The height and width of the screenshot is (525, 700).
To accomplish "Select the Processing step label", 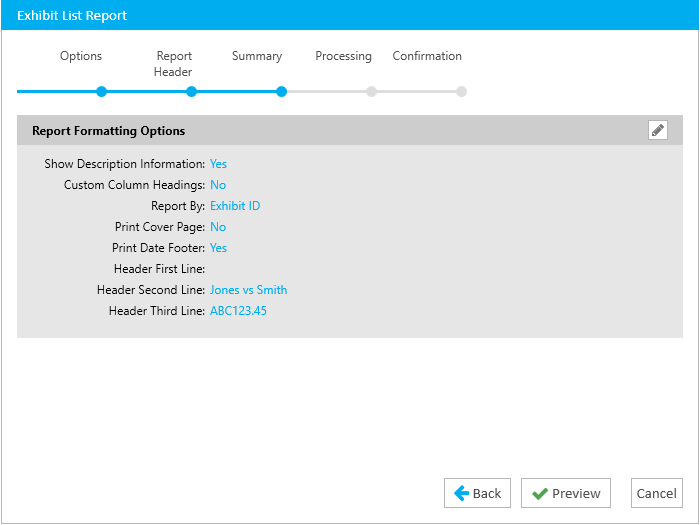I will point(343,56).
